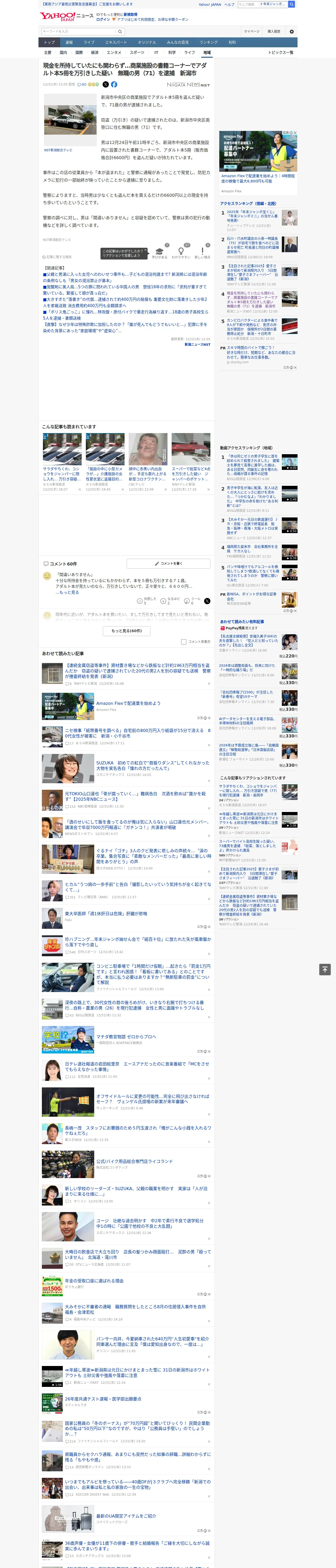Share first comment via X icon
Screen dimensions: 336x1568
click(x=207, y=601)
